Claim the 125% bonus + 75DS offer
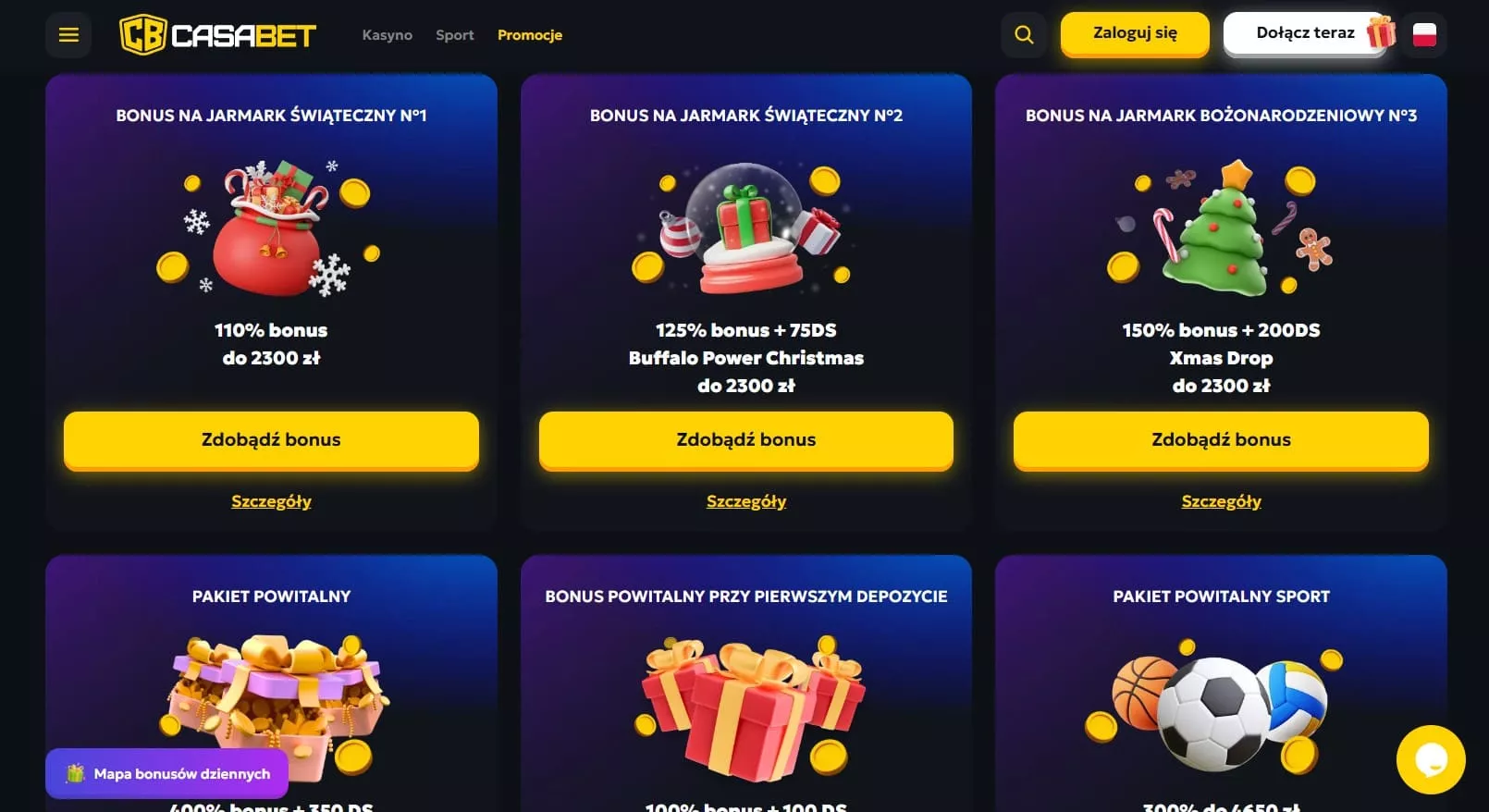 [x=746, y=440]
